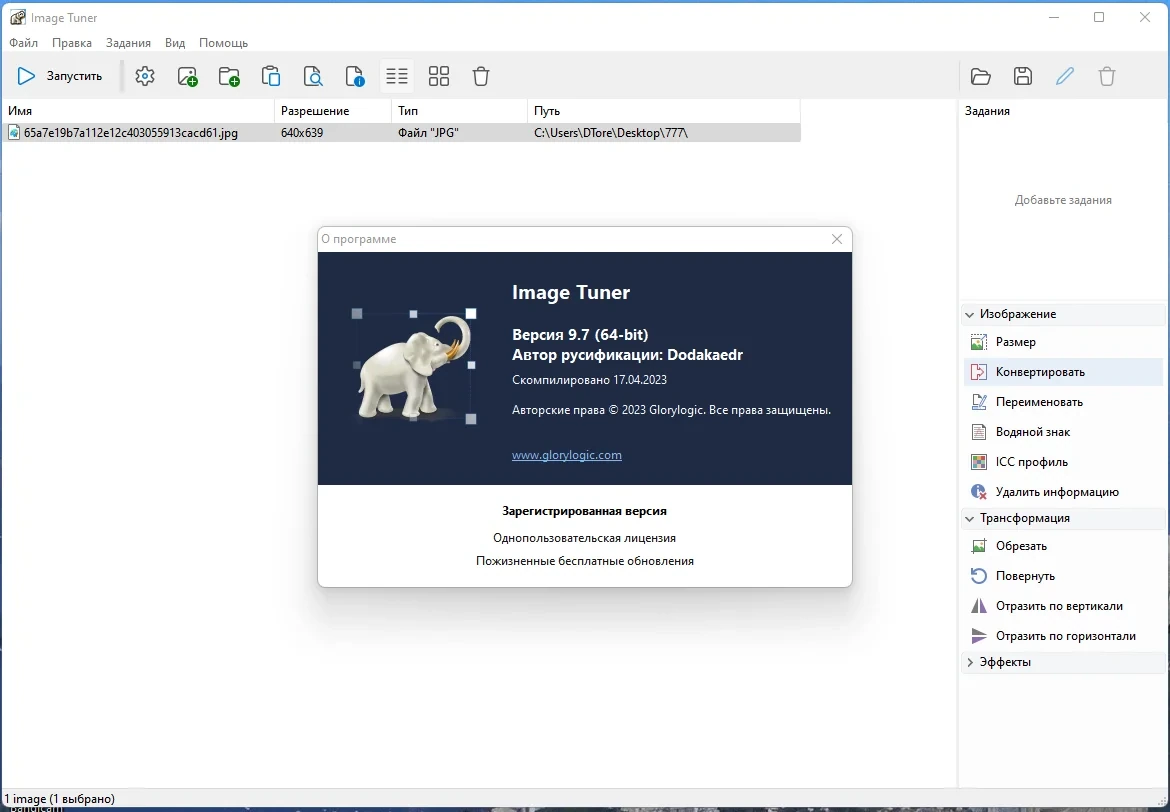Select file 65a7e19b7a112e12c403055913cacd61.jpg

[131, 133]
